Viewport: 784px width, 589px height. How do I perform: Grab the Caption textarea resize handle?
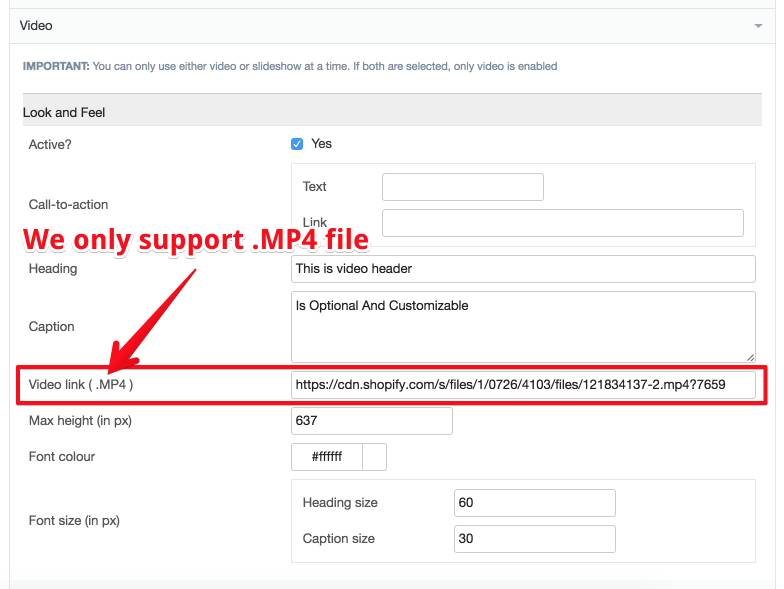point(750,358)
